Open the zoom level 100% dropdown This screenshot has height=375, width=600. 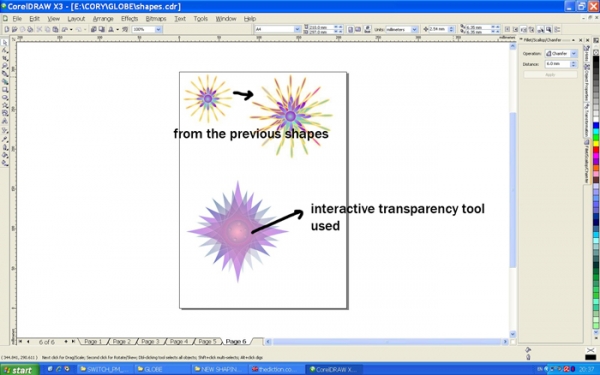[158, 29]
